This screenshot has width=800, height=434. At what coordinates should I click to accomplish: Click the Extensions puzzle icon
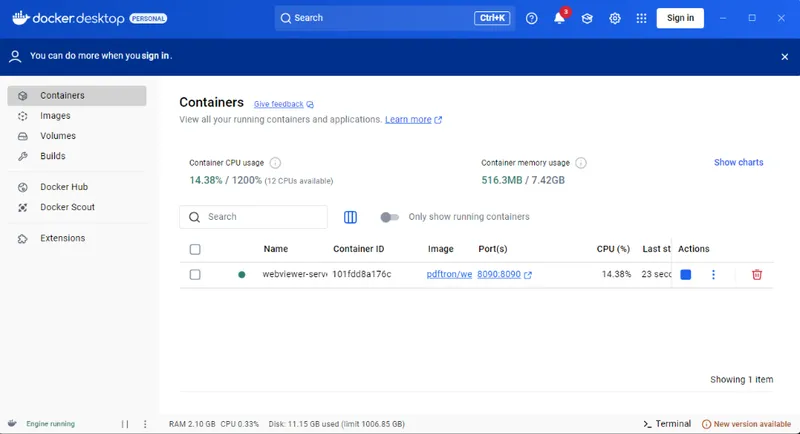tap(22, 239)
